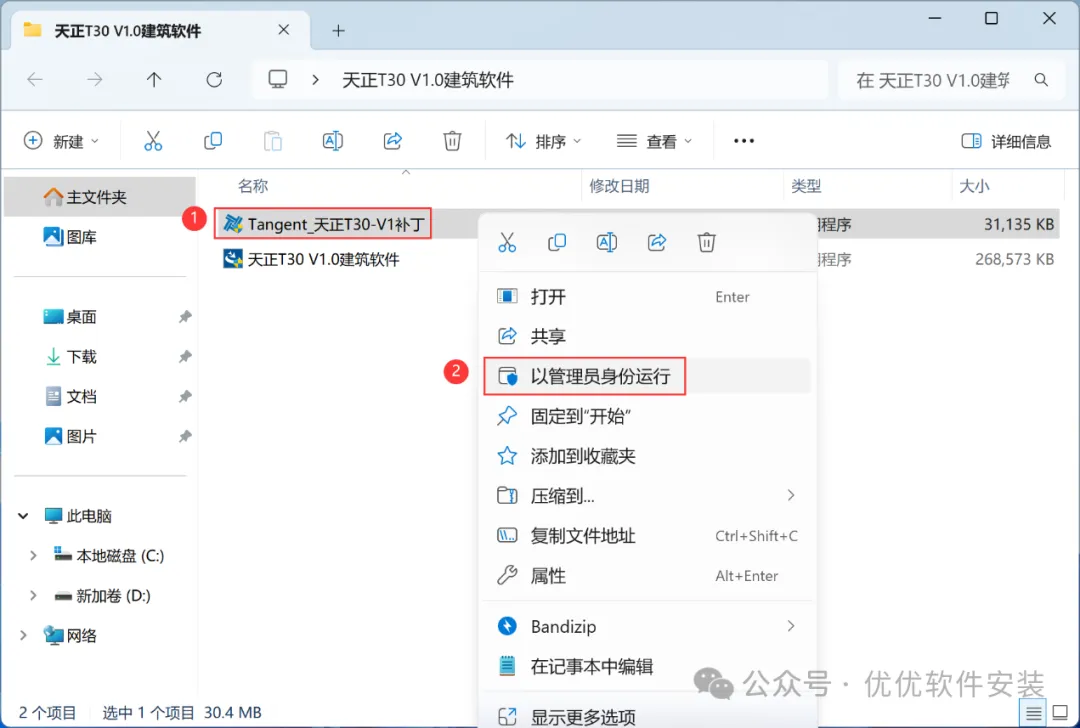Viewport: 1080px width, 728px height.
Task: Expand the 网络 tree node
Action: [23, 635]
